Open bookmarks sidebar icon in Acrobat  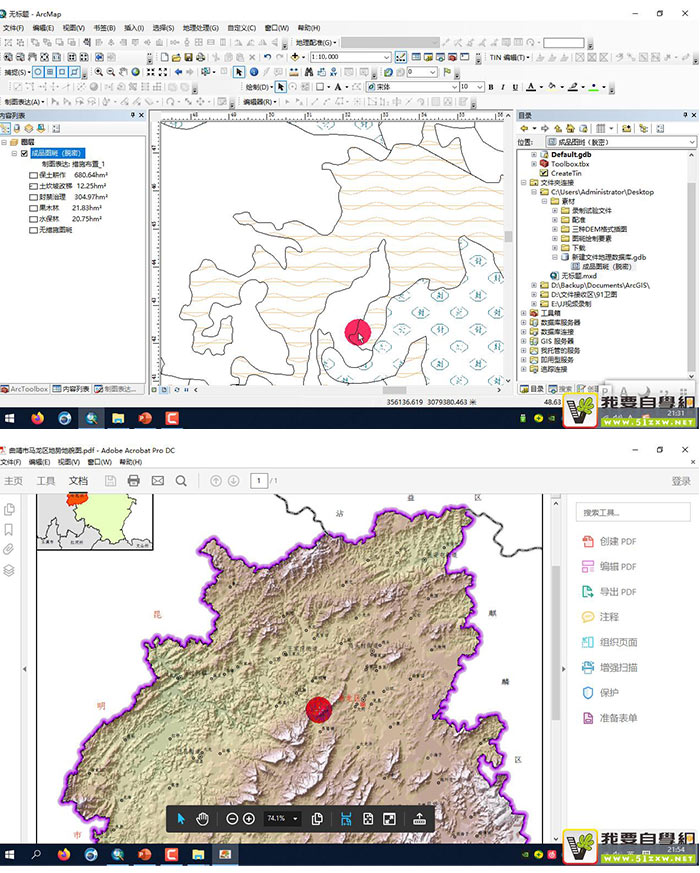9,529
